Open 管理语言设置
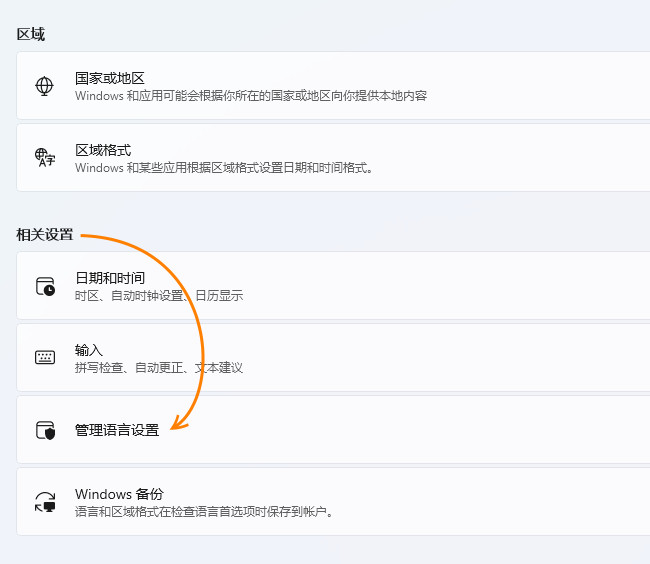This screenshot has height=564, width=650. pyautogui.click(x=117, y=430)
